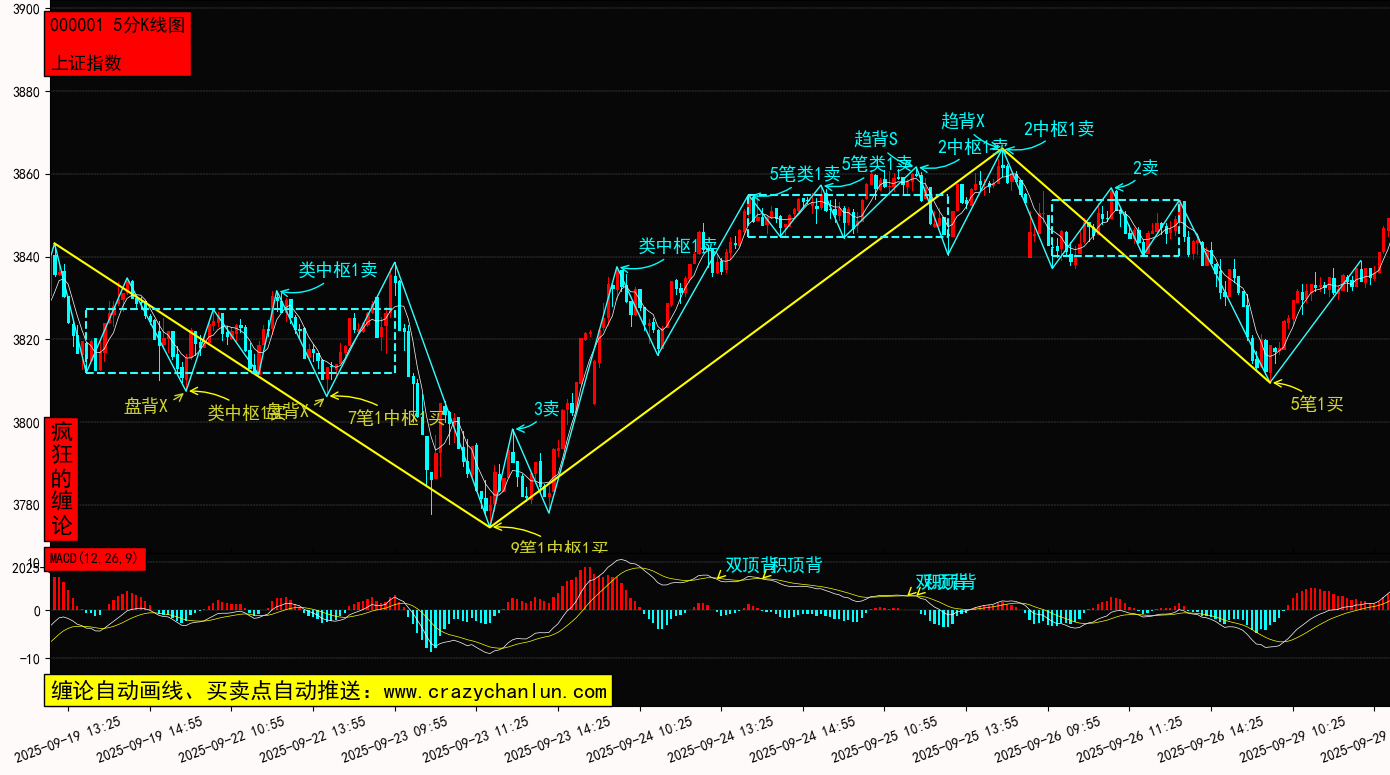Click the 7笔1中枢1买 annotation label

click(x=396, y=417)
